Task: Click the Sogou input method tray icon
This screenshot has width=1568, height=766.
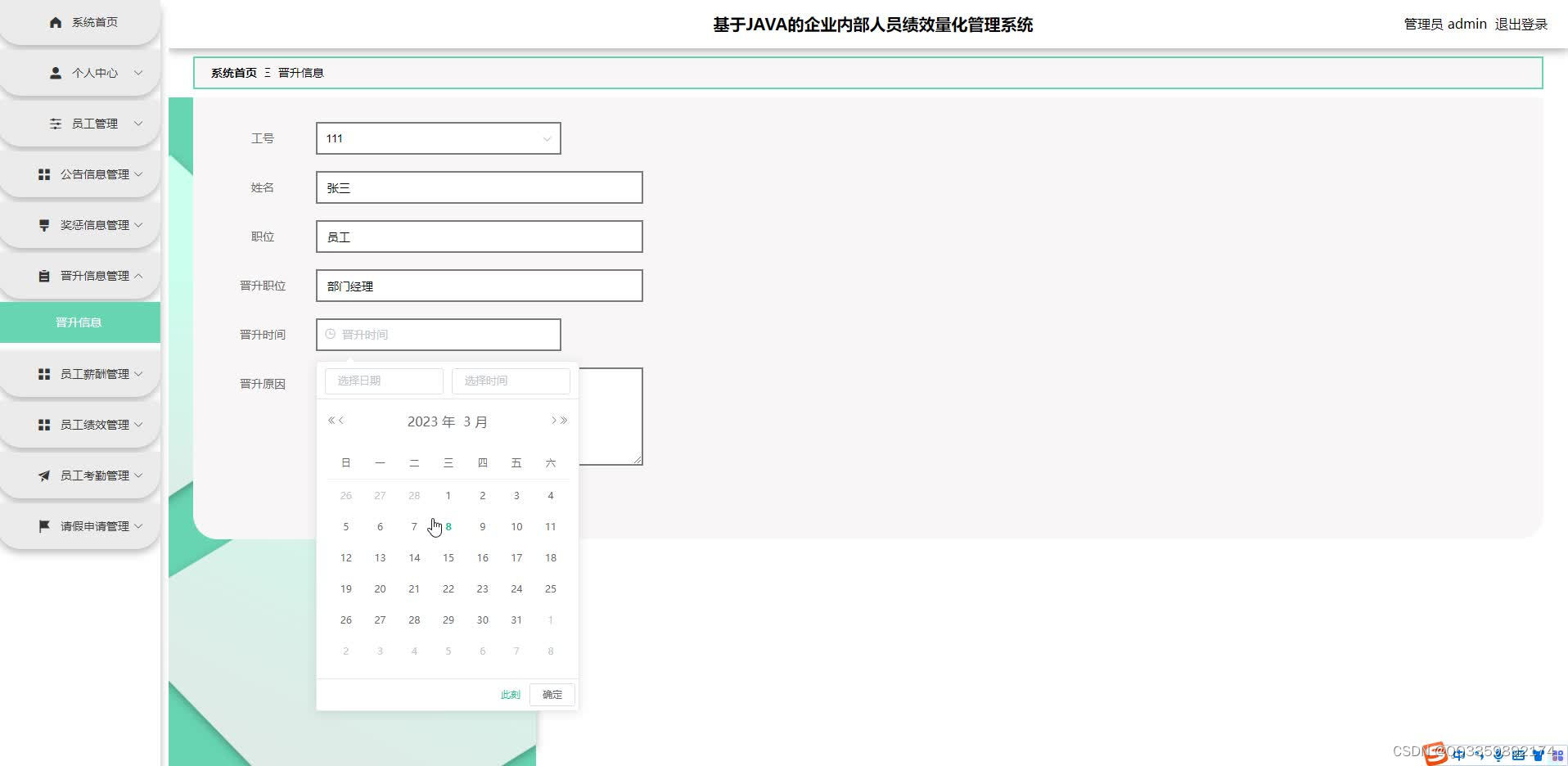Action: pyautogui.click(x=1435, y=753)
